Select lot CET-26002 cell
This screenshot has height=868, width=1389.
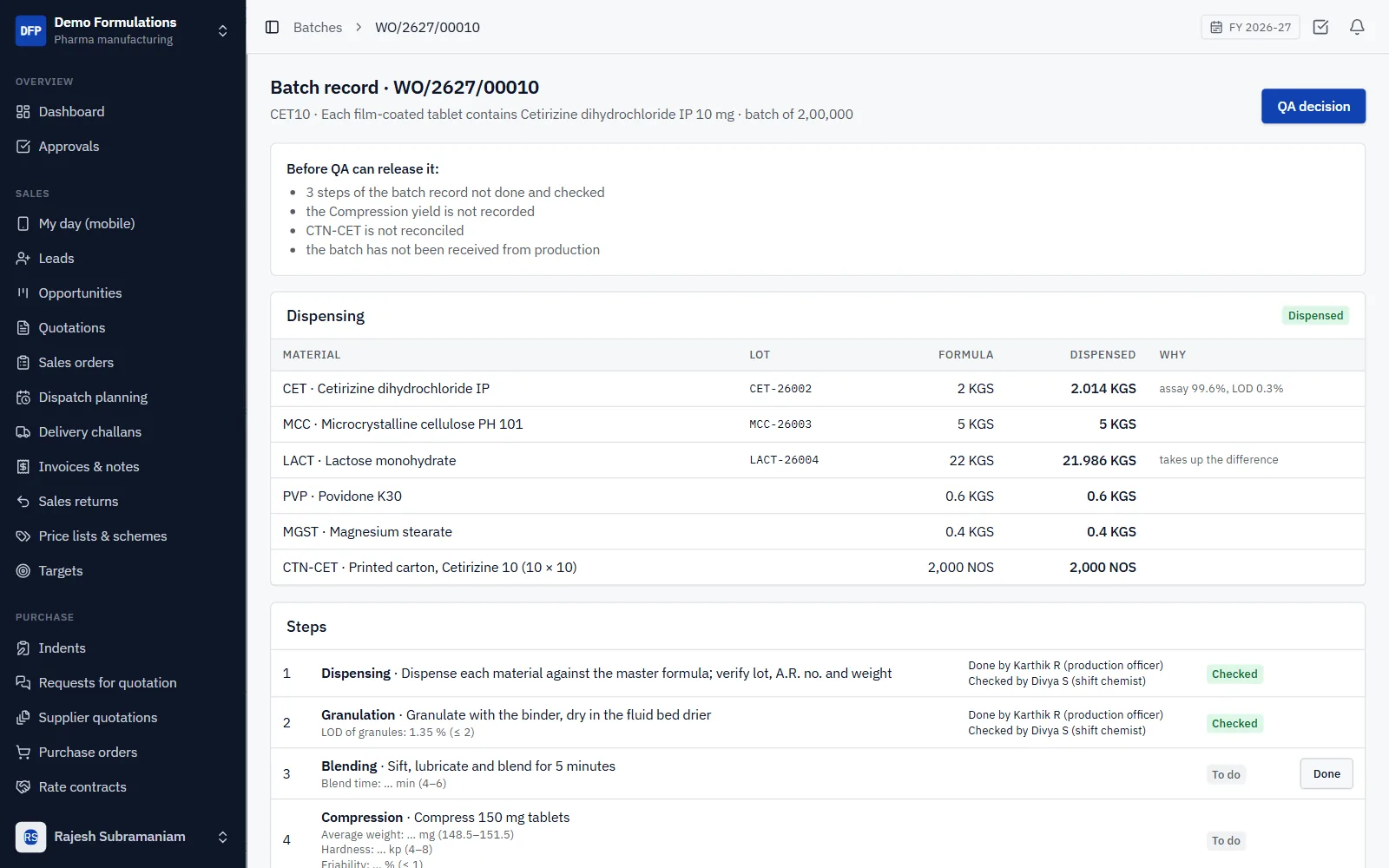780,389
